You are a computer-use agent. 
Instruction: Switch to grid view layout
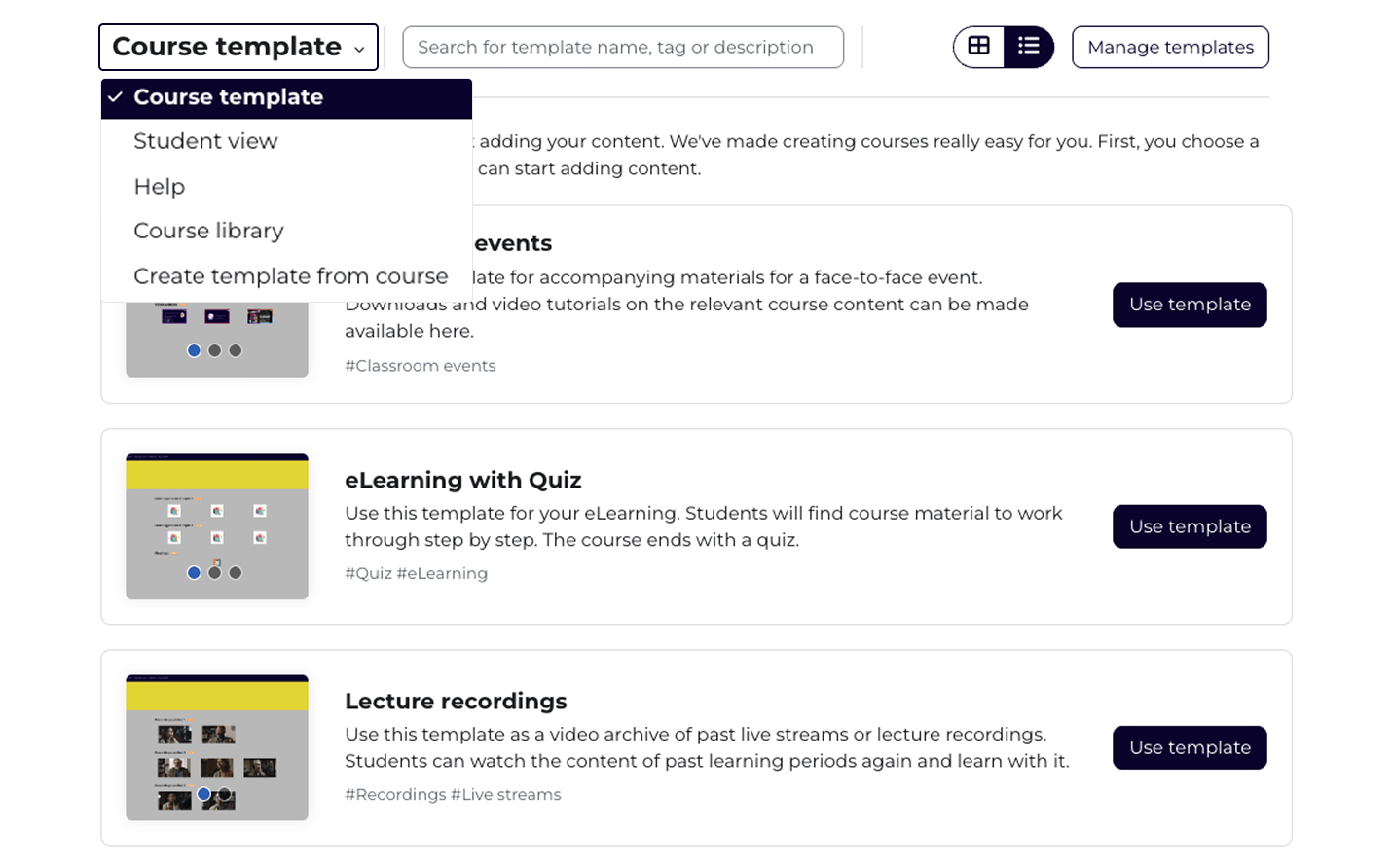[x=978, y=47]
